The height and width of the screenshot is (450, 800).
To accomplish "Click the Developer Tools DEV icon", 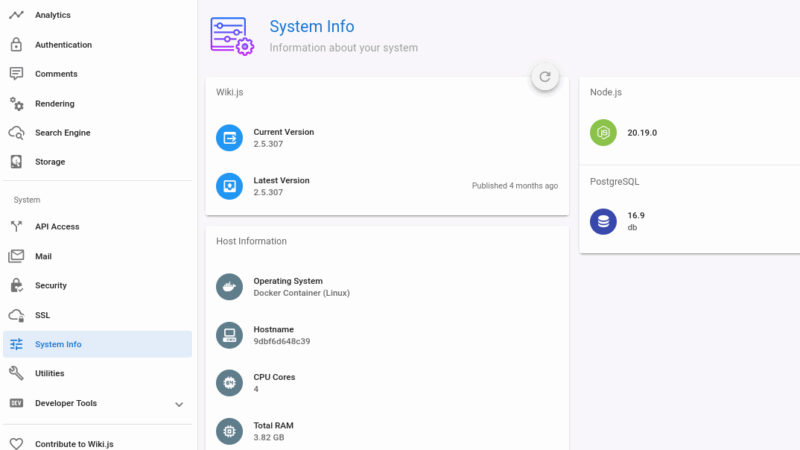I will point(16,403).
